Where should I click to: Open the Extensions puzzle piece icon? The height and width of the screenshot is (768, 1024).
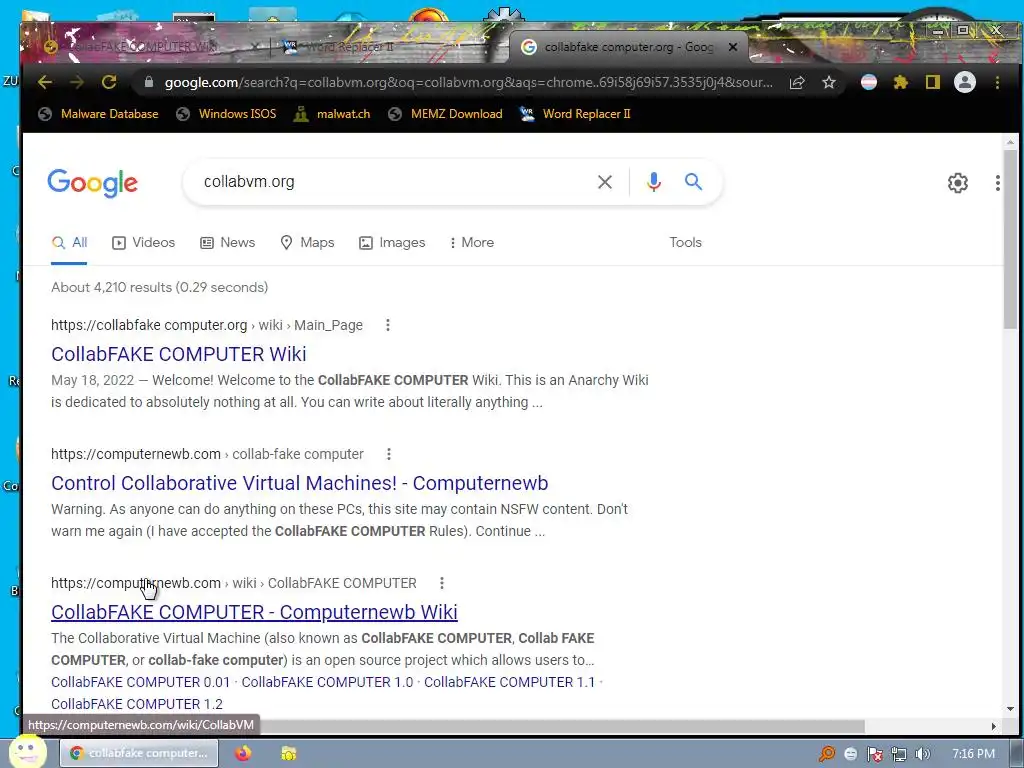(901, 82)
